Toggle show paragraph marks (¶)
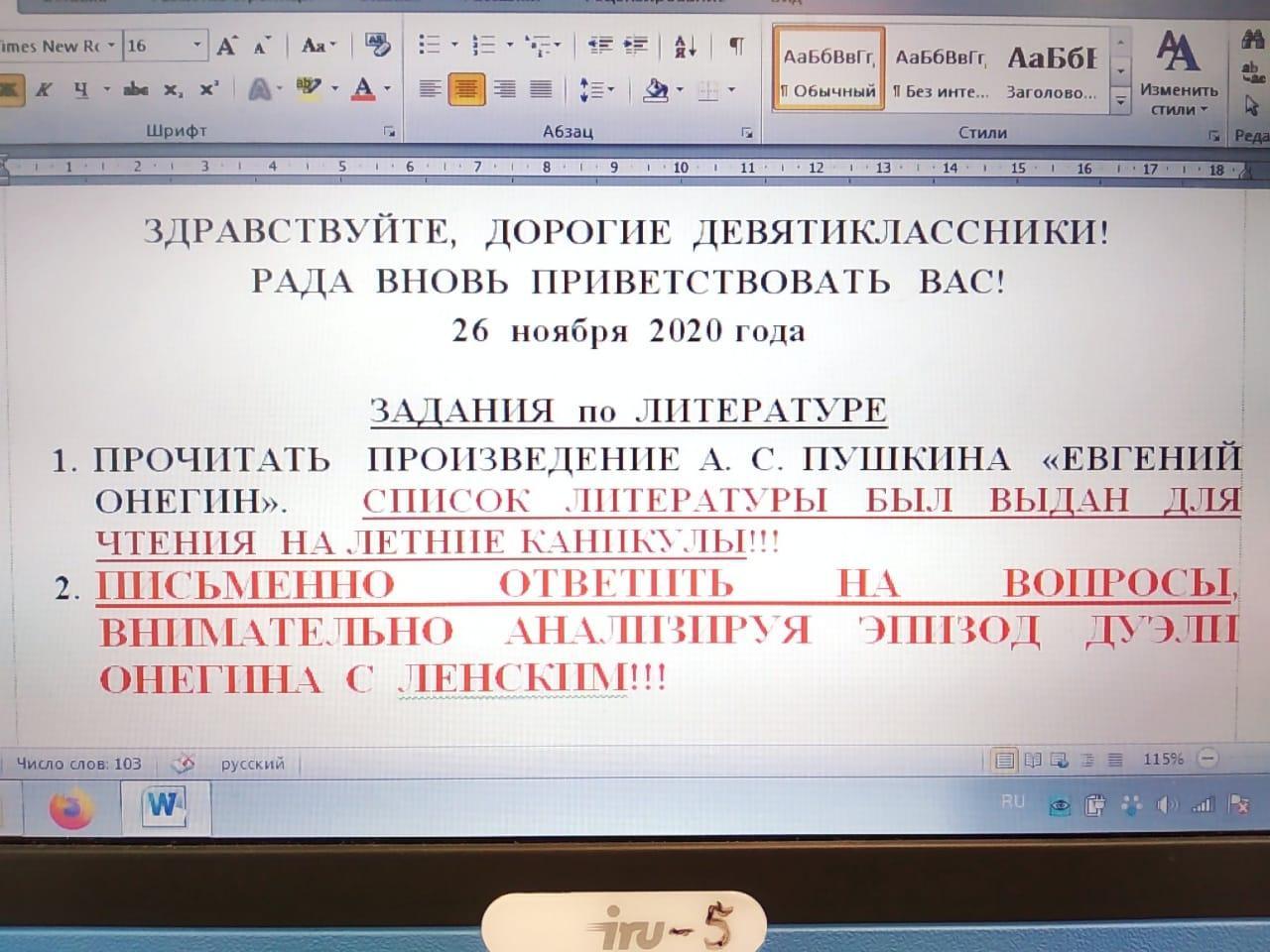1270x952 pixels. 736,46
